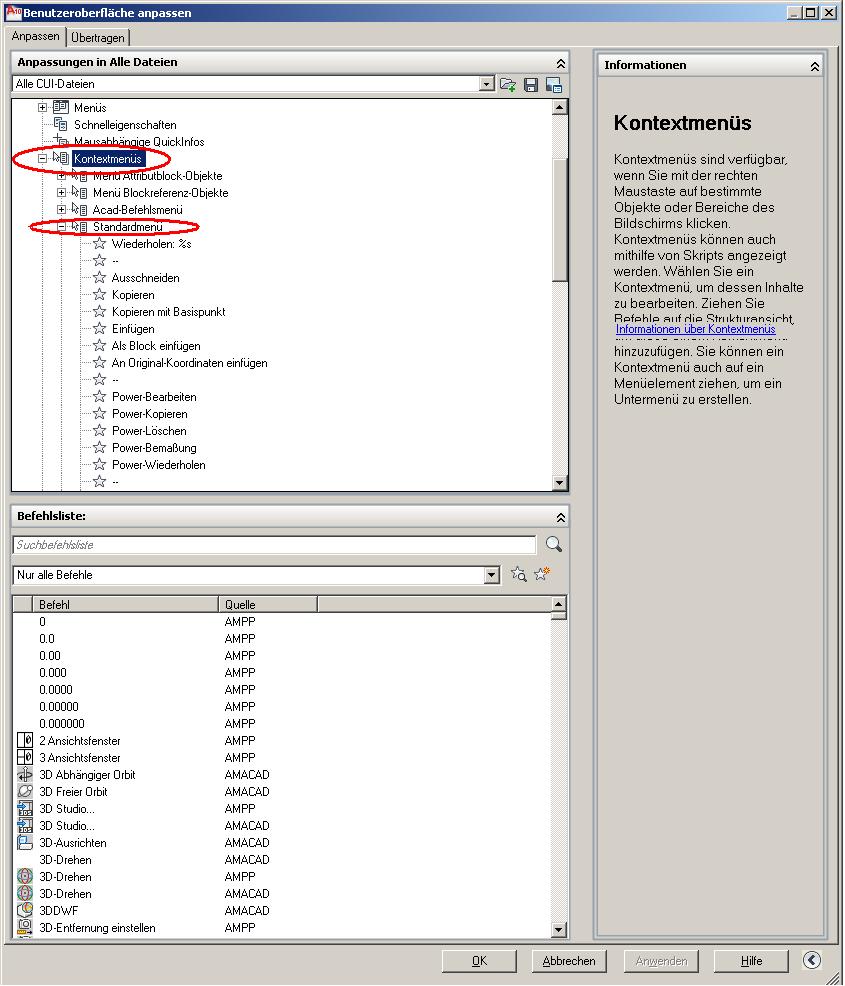The image size is (845, 986).
Task: Click the round arrow button beside Hilfe
Action: tap(812, 960)
